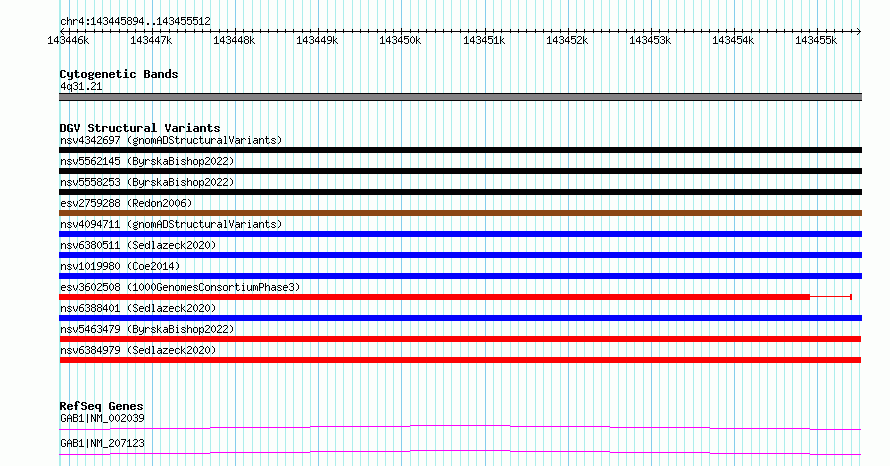Click the gray 4q31.21 cytogenetic band bar
The width and height of the screenshot is (890, 466).
click(460, 98)
